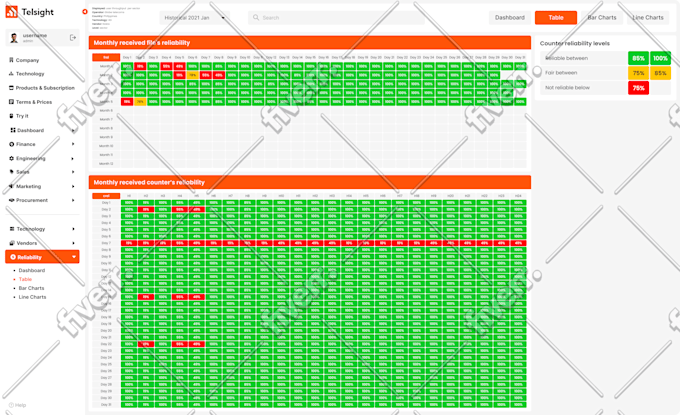This screenshot has width=680, height=415.
Task: Click the Sales tag icon
Action: (12, 172)
